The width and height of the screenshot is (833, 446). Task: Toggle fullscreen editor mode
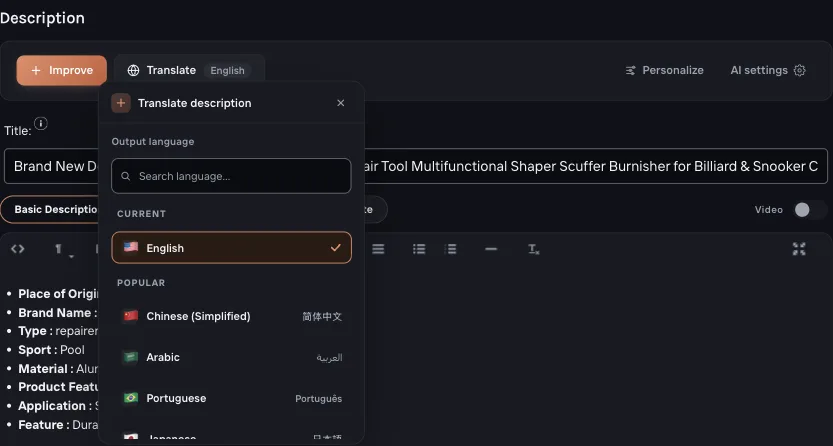click(799, 249)
